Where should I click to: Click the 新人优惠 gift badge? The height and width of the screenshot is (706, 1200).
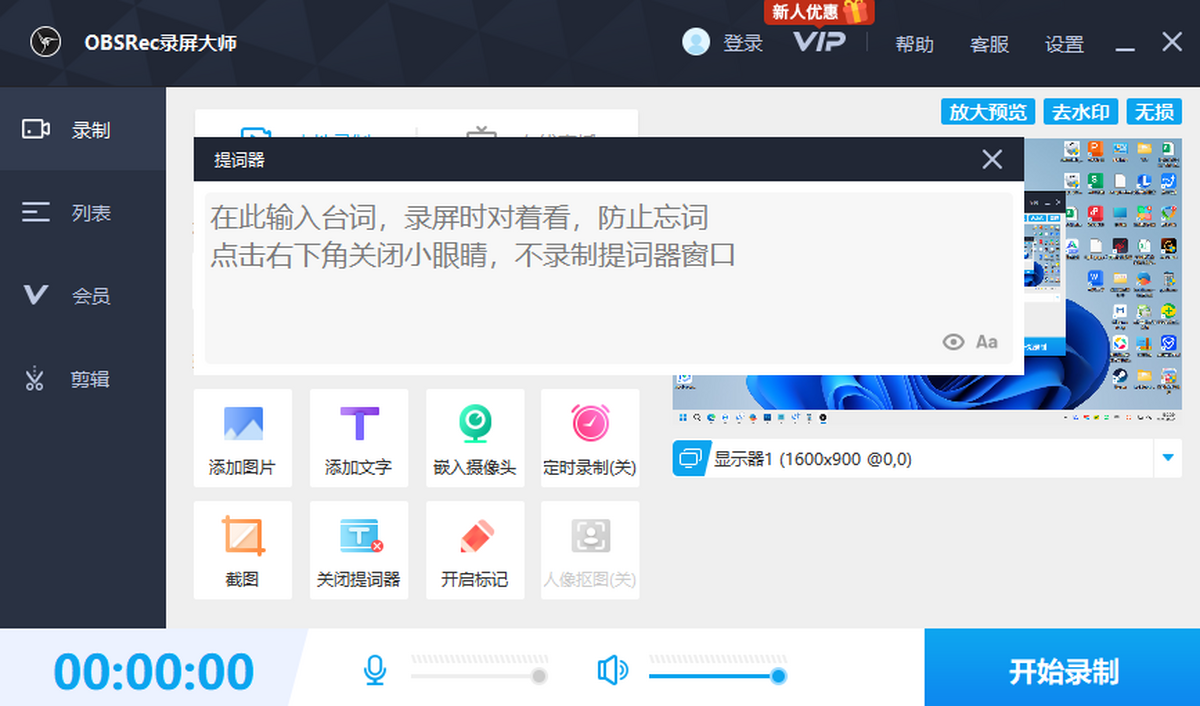click(x=820, y=12)
